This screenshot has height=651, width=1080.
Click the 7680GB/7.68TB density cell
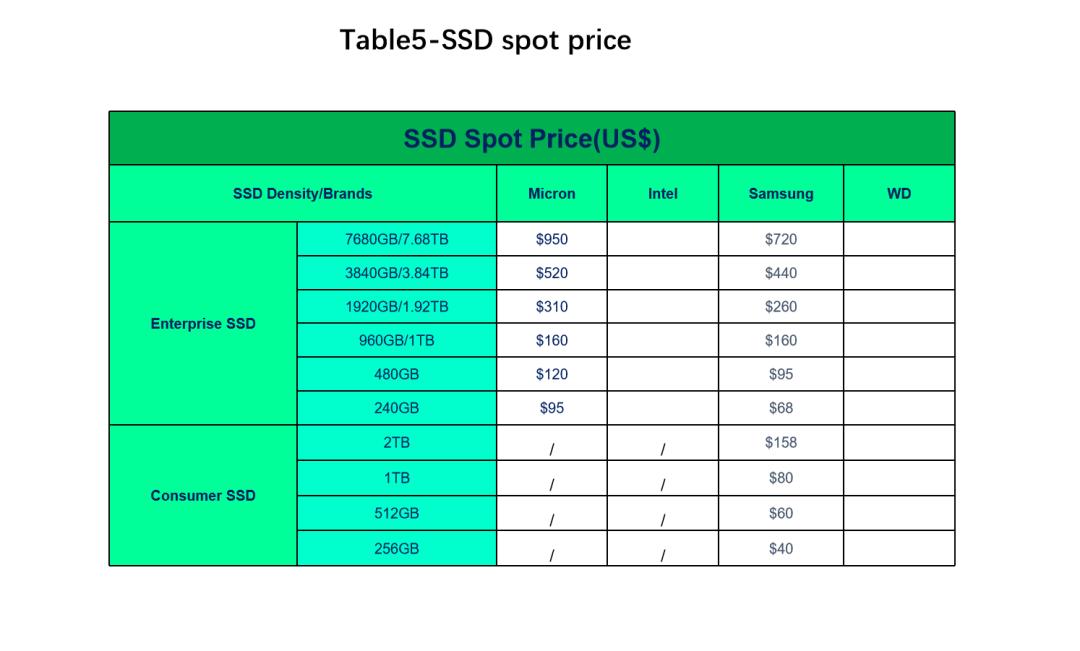pos(397,239)
